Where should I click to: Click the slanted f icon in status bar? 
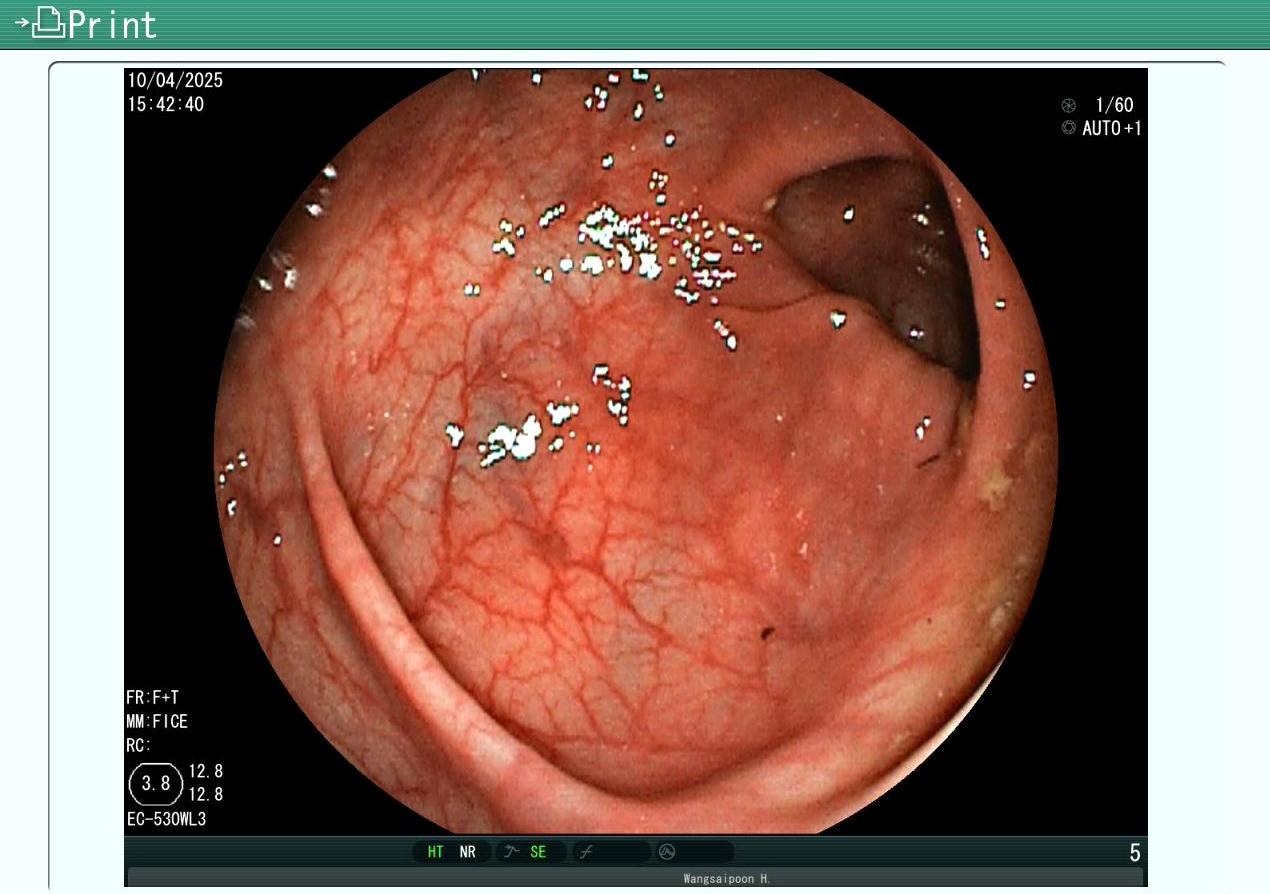coord(586,852)
